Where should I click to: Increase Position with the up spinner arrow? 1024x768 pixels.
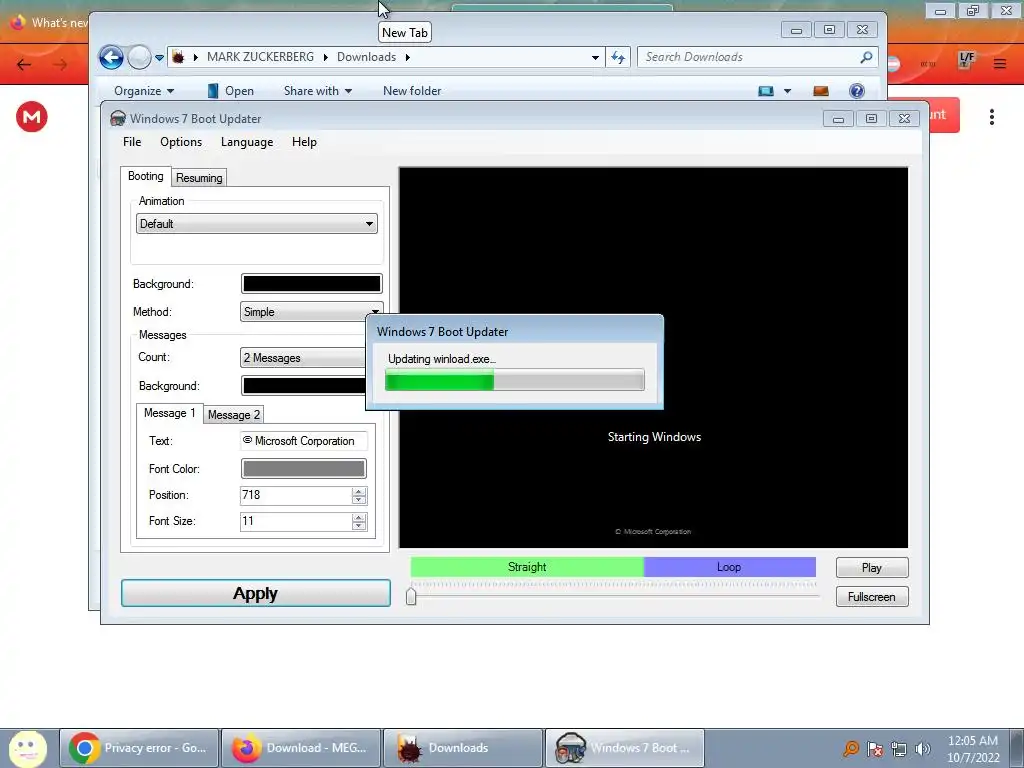359,491
